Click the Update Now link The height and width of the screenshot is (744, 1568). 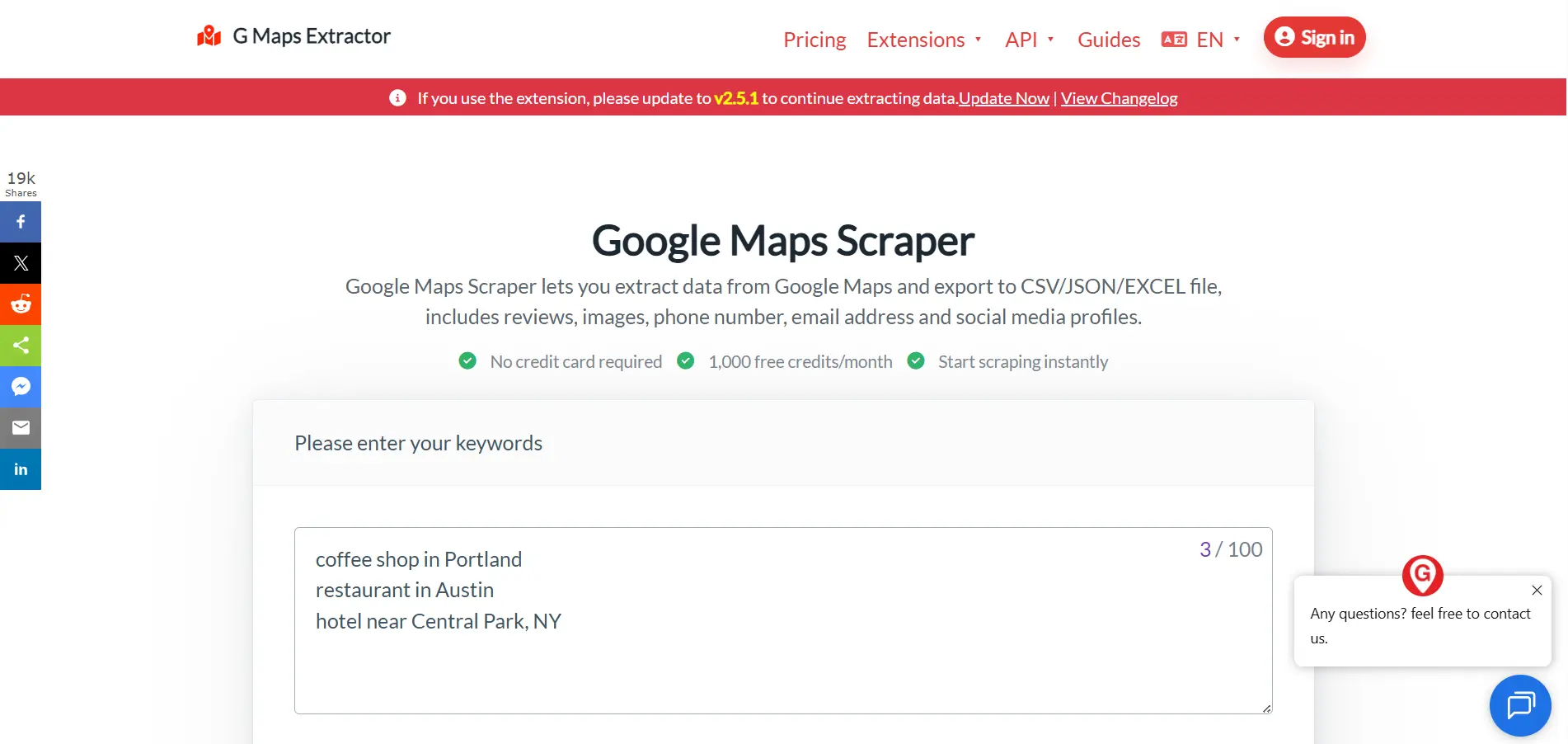pyautogui.click(x=1003, y=98)
